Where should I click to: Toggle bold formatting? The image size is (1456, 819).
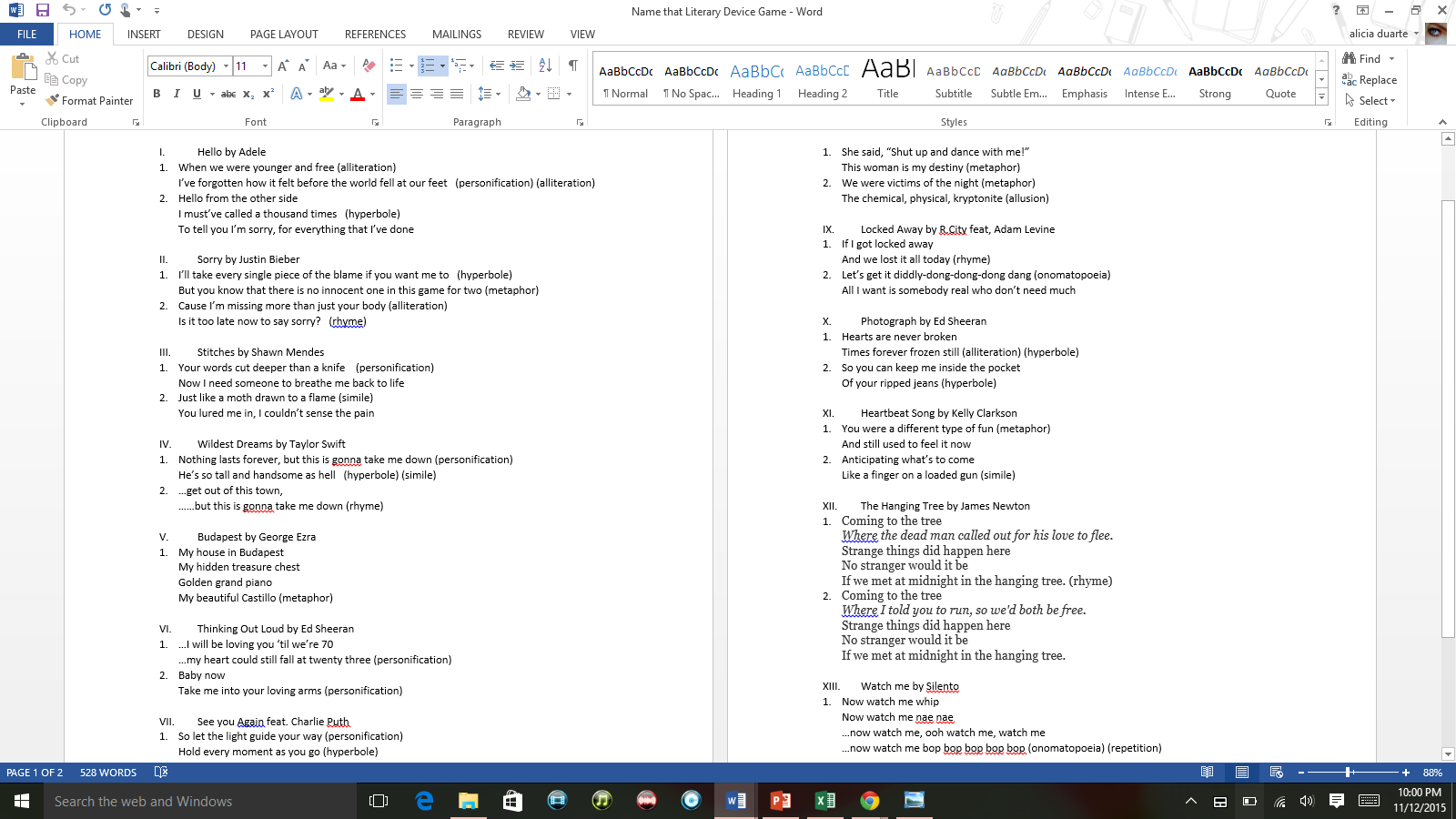click(x=157, y=94)
